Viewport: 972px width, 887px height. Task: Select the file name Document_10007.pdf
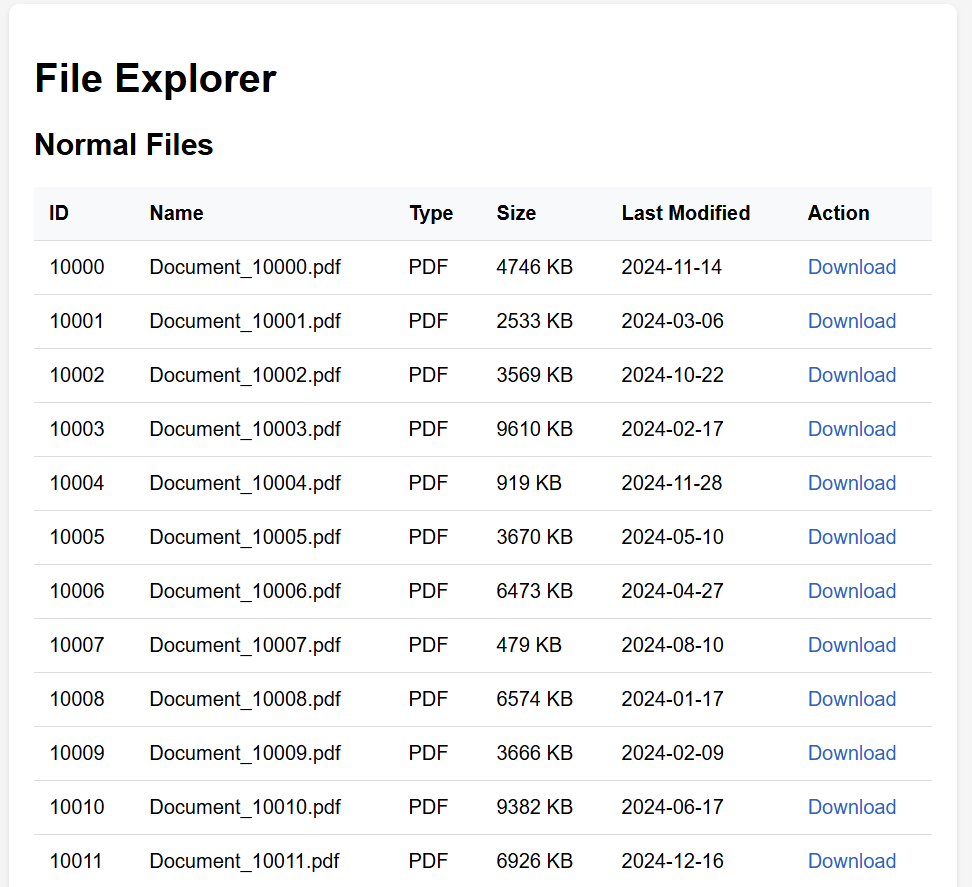pos(245,645)
